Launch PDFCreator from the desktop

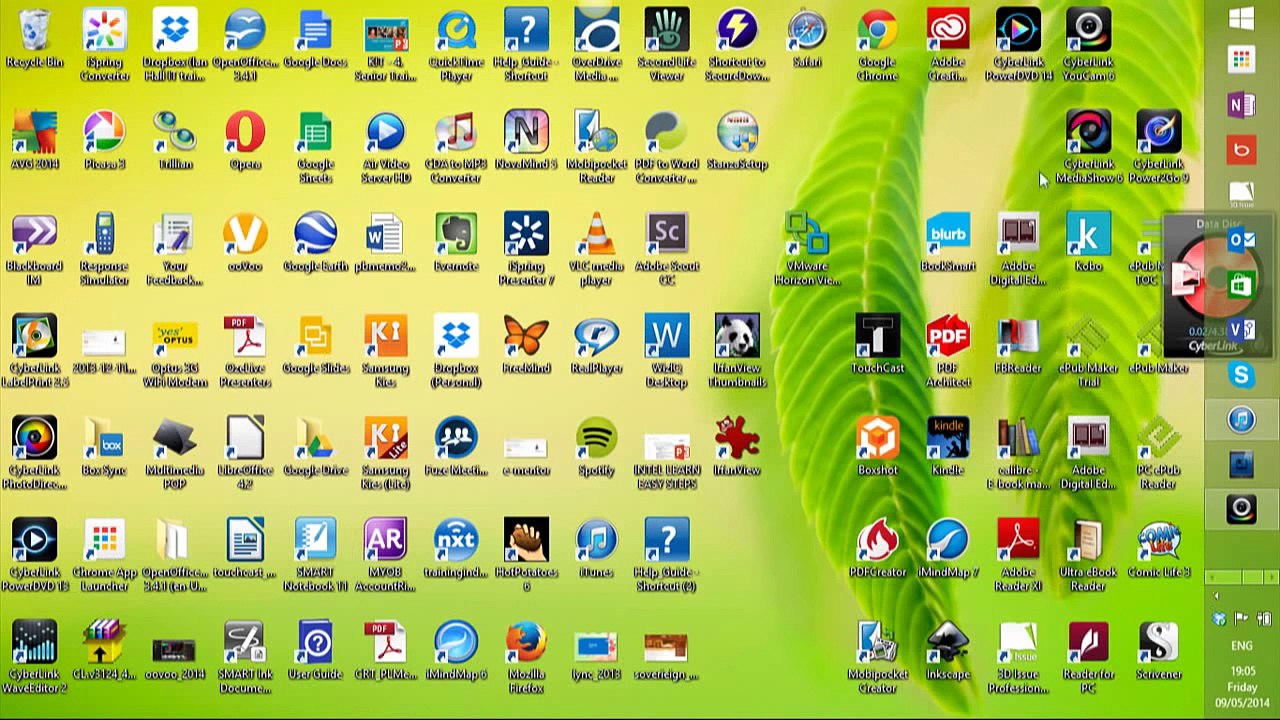[x=877, y=540]
